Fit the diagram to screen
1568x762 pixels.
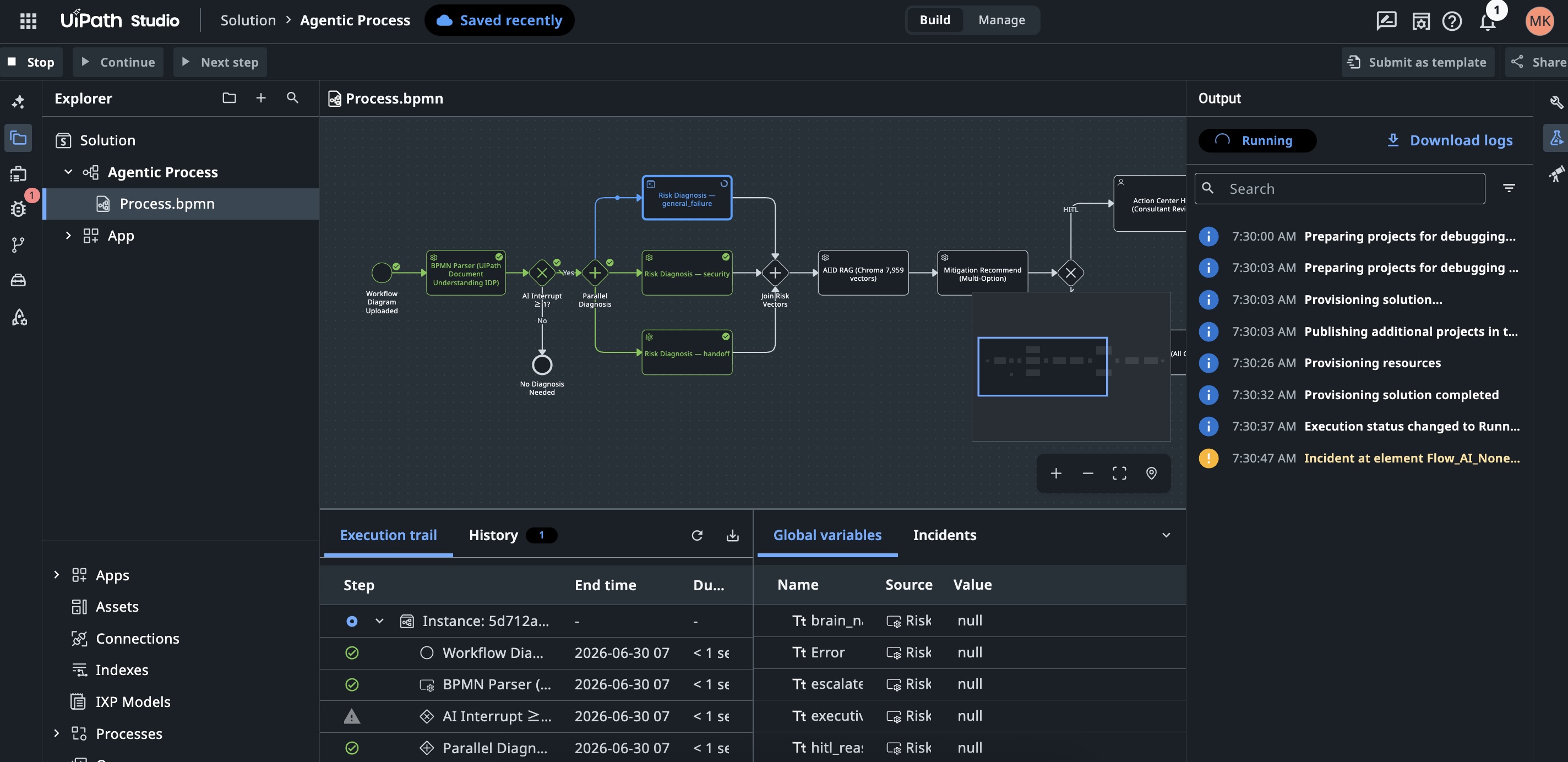coord(1119,473)
